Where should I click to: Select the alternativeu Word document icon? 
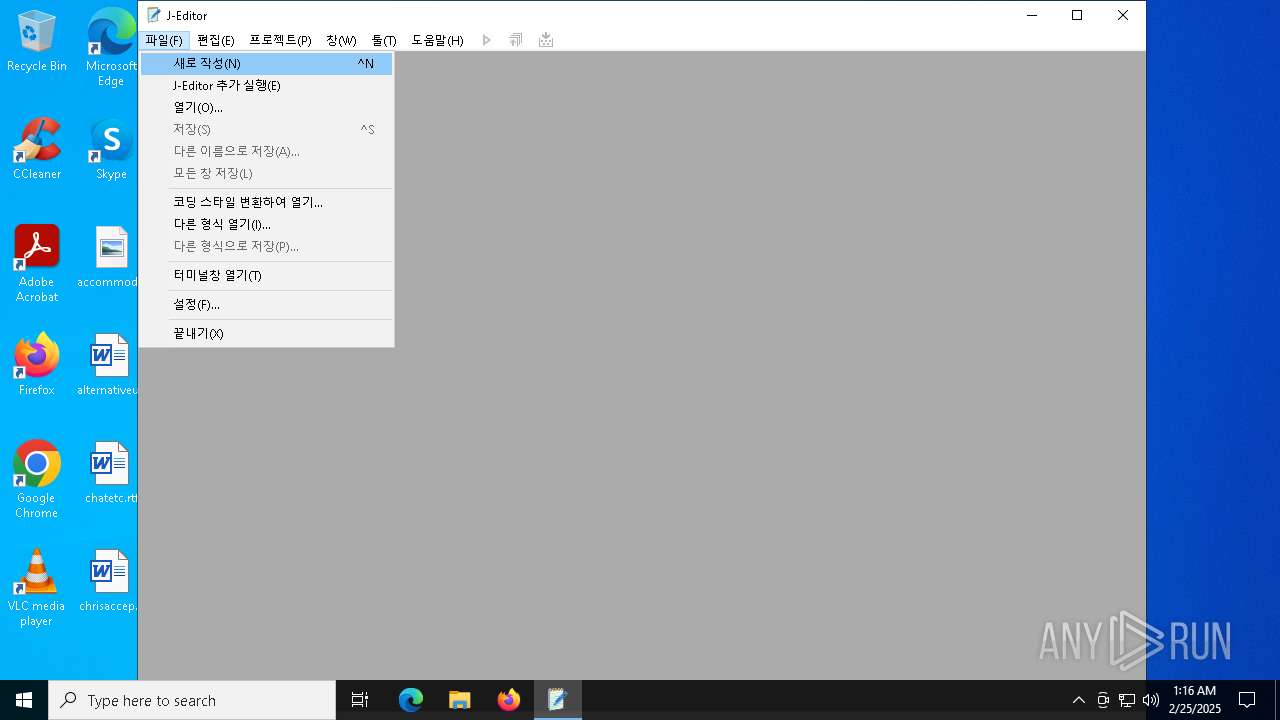pyautogui.click(x=109, y=365)
